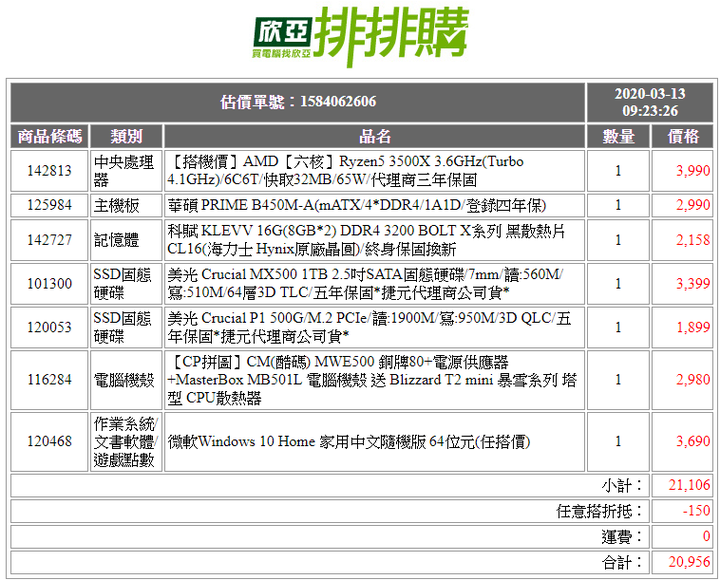Click quantity 1 in the MasterBox row
The height and width of the screenshot is (580, 720).
[x=618, y=380]
